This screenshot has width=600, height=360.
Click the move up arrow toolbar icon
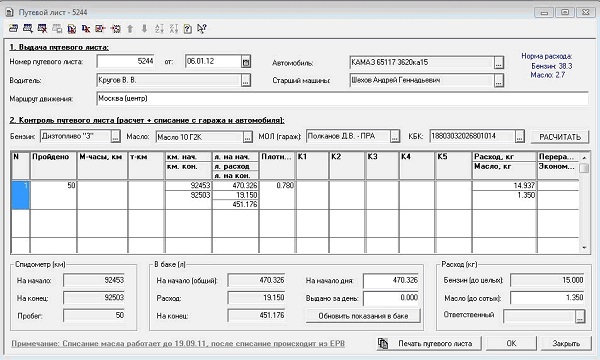(130, 29)
